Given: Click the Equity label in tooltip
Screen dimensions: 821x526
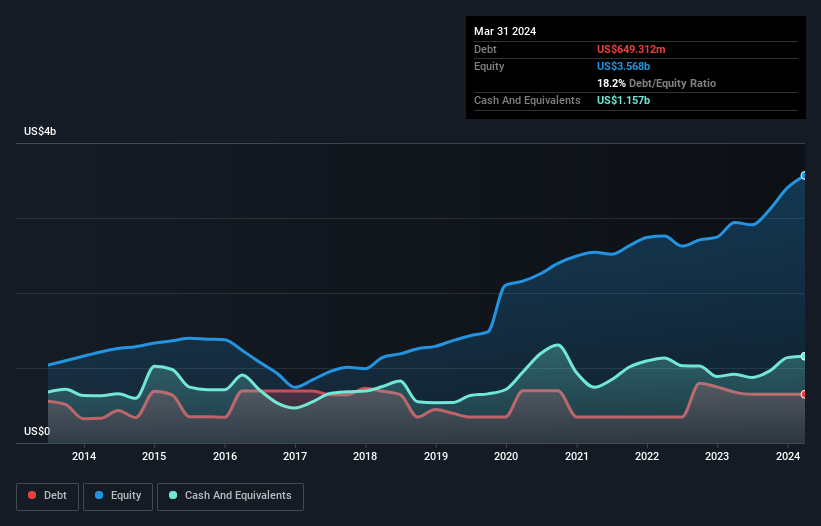Looking at the screenshot, I should tap(489, 66).
